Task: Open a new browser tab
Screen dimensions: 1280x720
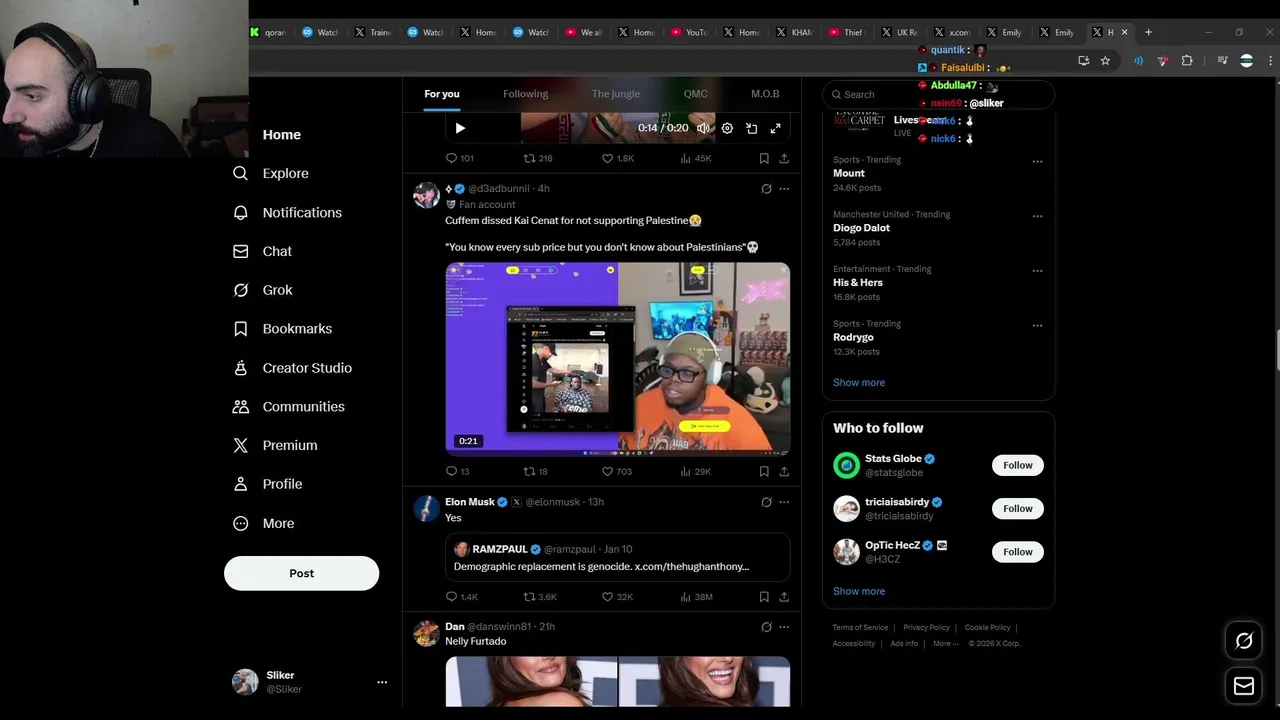Action: 1148,32
